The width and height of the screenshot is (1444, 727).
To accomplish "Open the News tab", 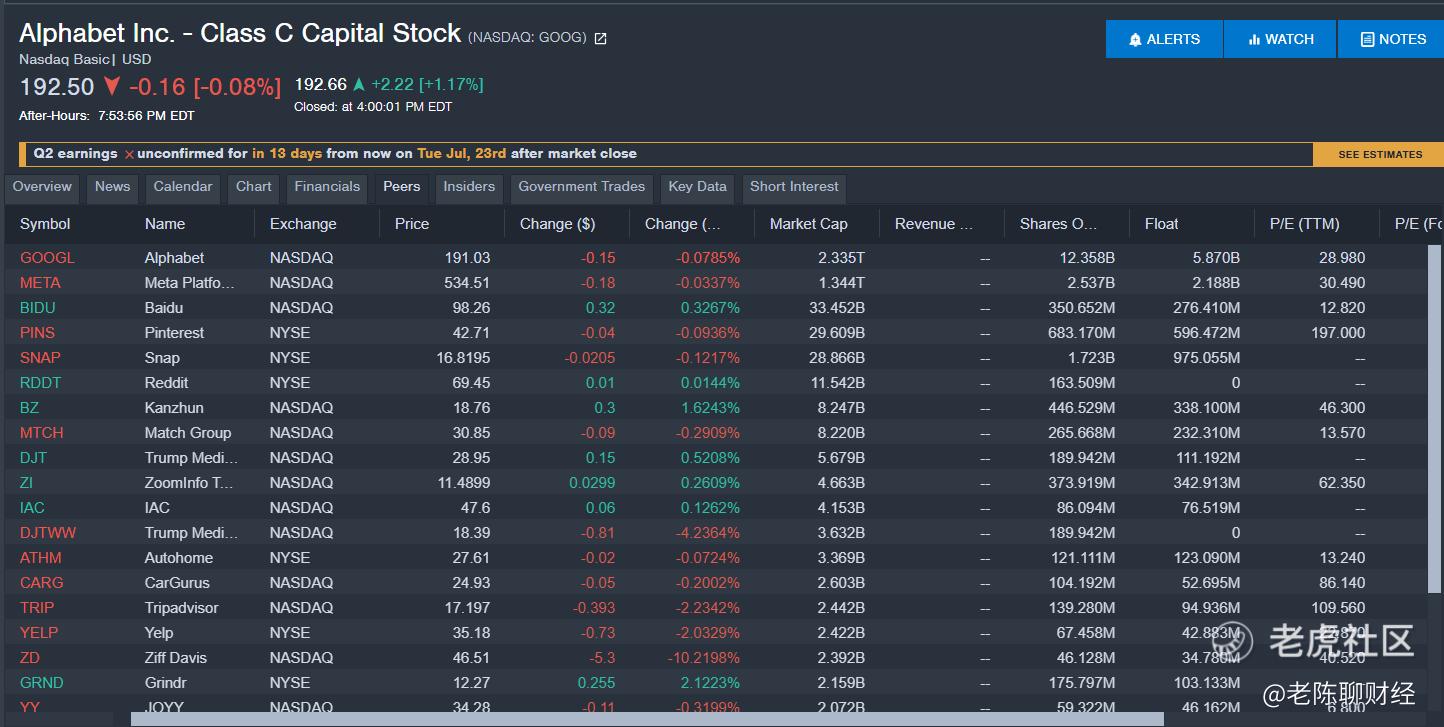I will pos(112,187).
